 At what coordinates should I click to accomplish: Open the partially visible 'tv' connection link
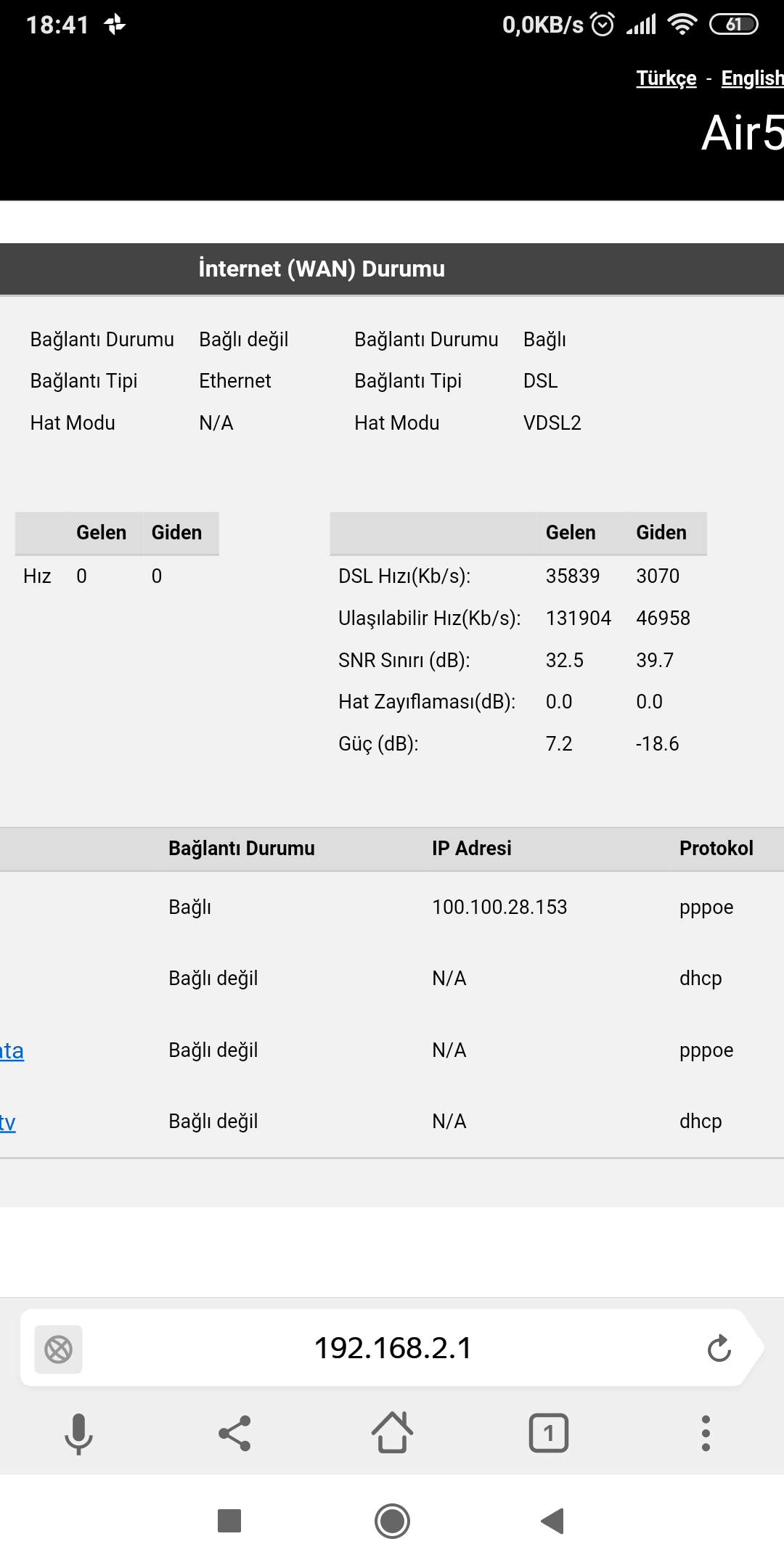point(8,1122)
